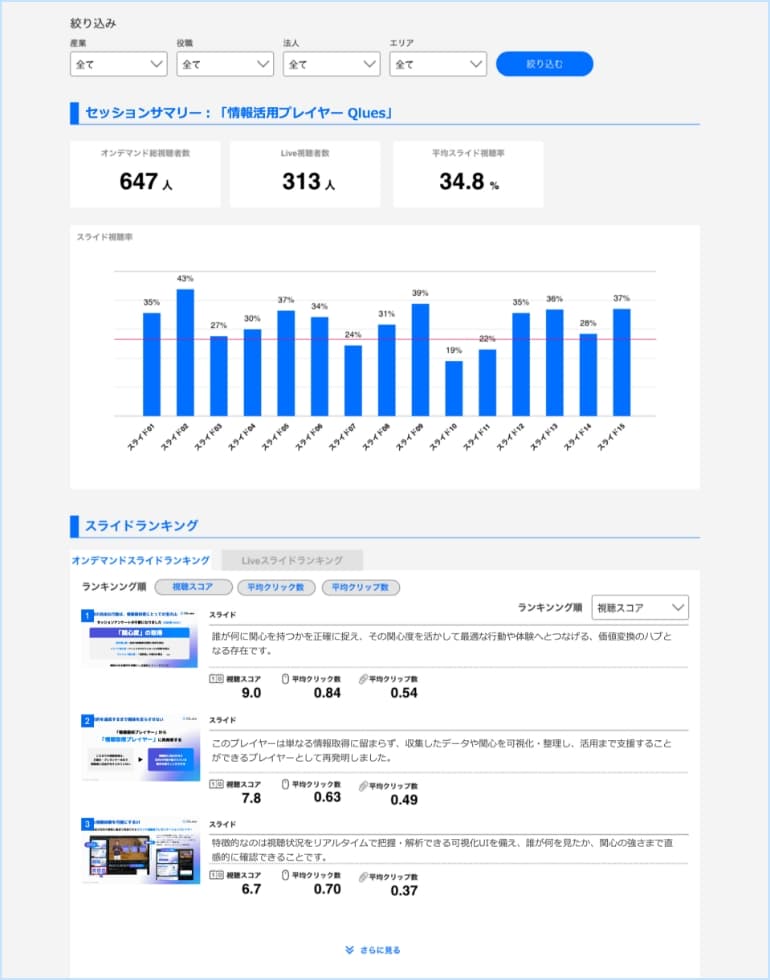The width and height of the screenshot is (770, 980).
Task: Open rank 2 slide thumbnail
Action: click(141, 748)
